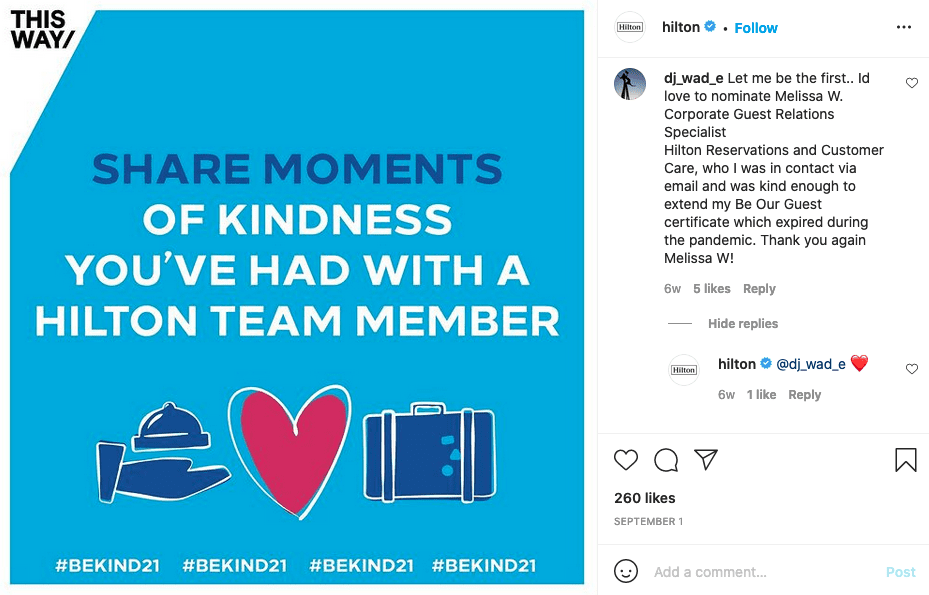The image size is (929, 595).
Task: Like dj_wad_e's comment with heart
Action: 911,84
